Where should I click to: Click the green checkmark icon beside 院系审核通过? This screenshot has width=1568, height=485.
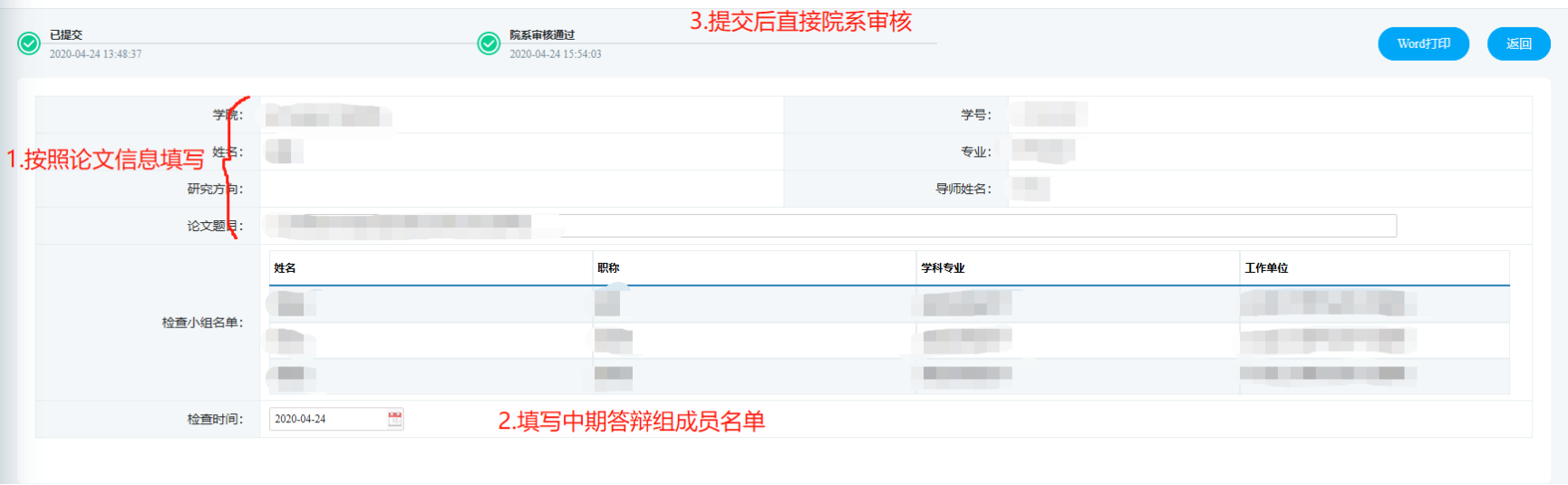[489, 44]
